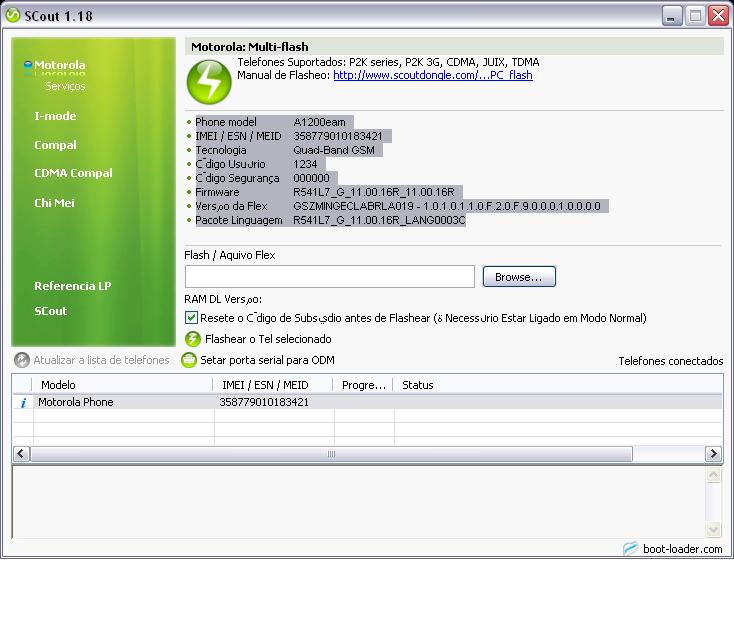Click the boot-loader.com logo icon
Image resolution: width=734 pixels, height=637 pixels.
click(631, 548)
